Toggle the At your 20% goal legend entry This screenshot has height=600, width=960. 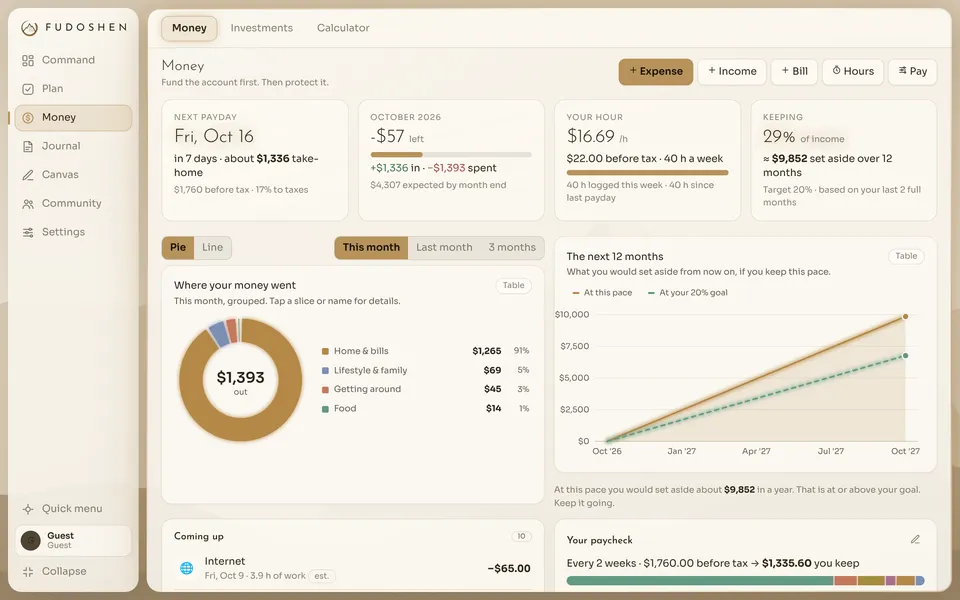point(688,293)
